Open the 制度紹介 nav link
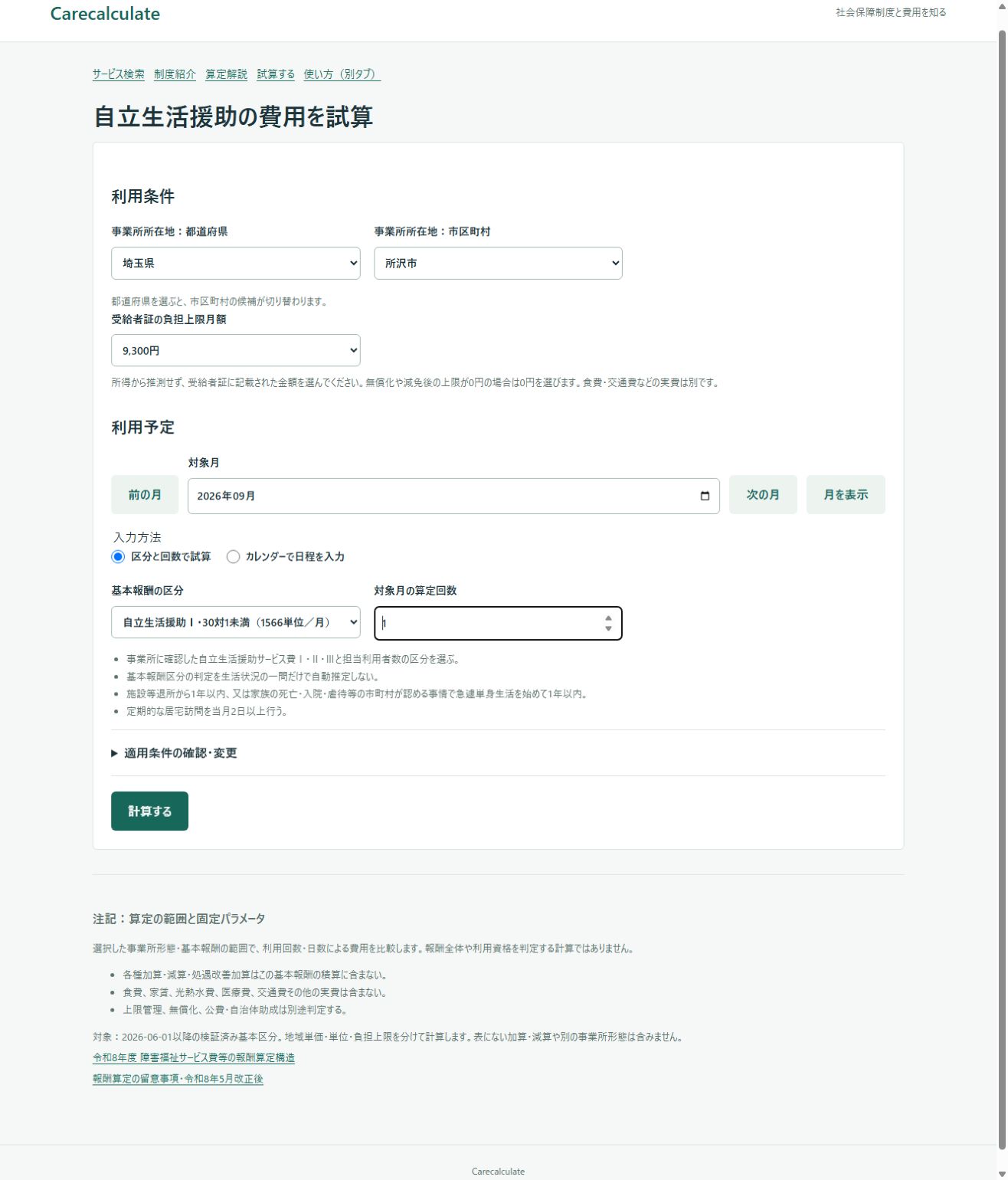Viewport: 1008px width, 1180px height. (175, 74)
